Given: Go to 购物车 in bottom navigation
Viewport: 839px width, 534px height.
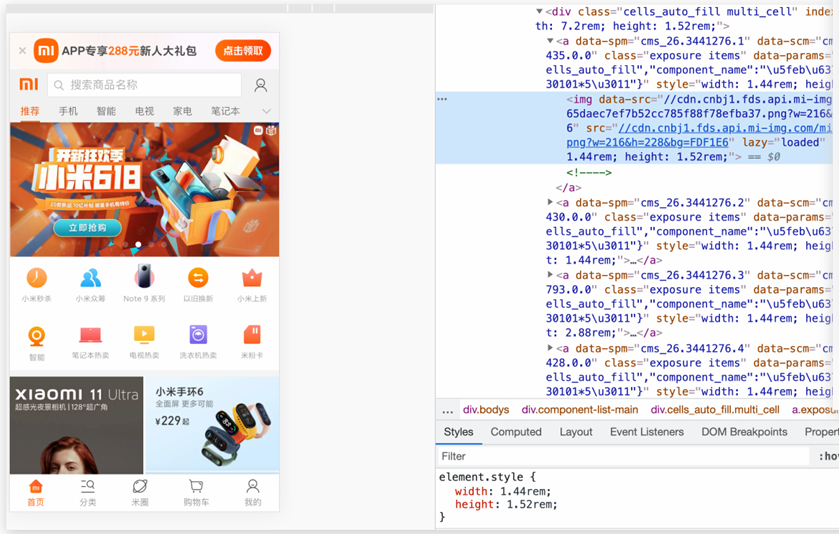Looking at the screenshot, I should click(196, 493).
